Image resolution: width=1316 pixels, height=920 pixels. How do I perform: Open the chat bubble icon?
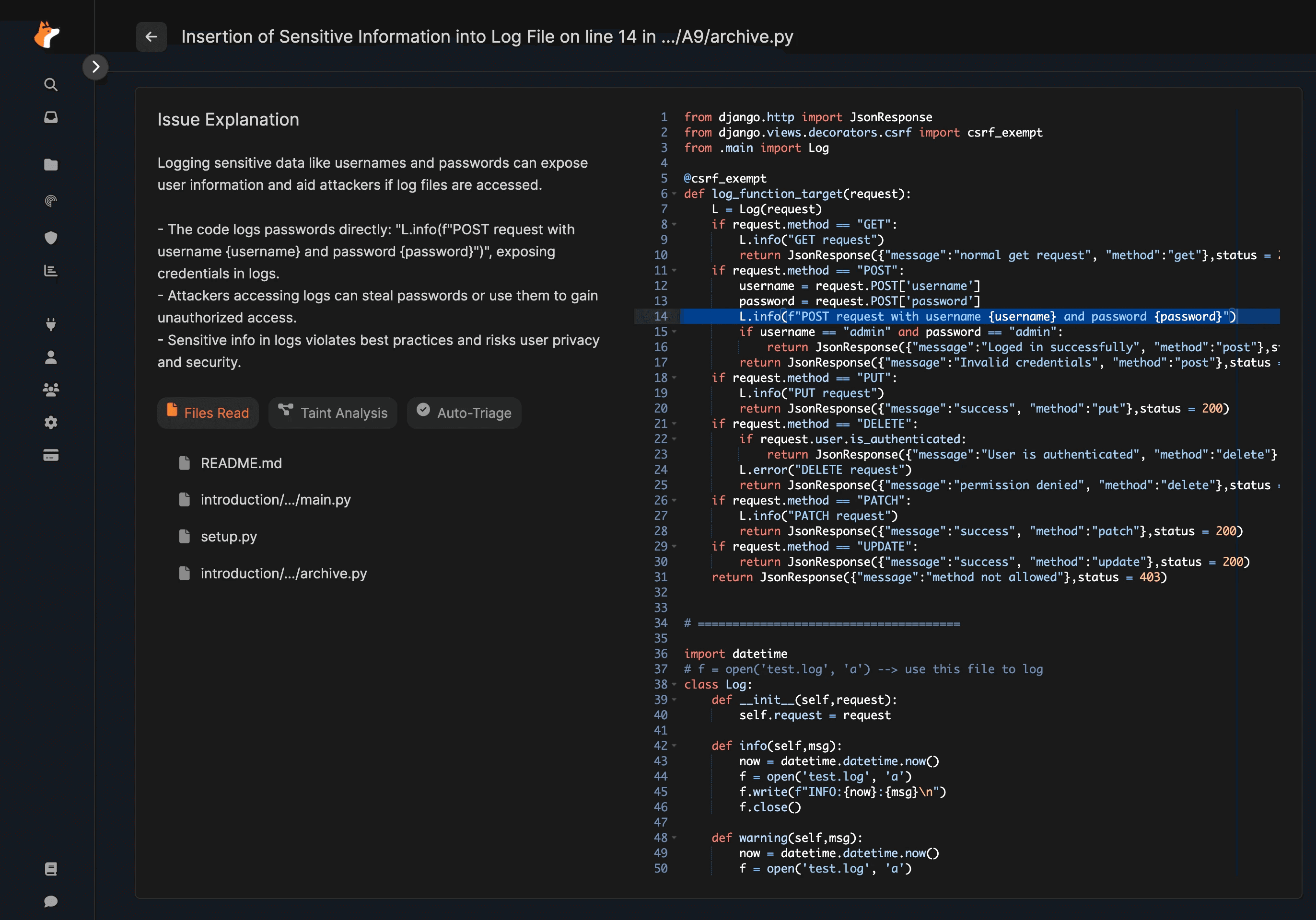[x=50, y=901]
